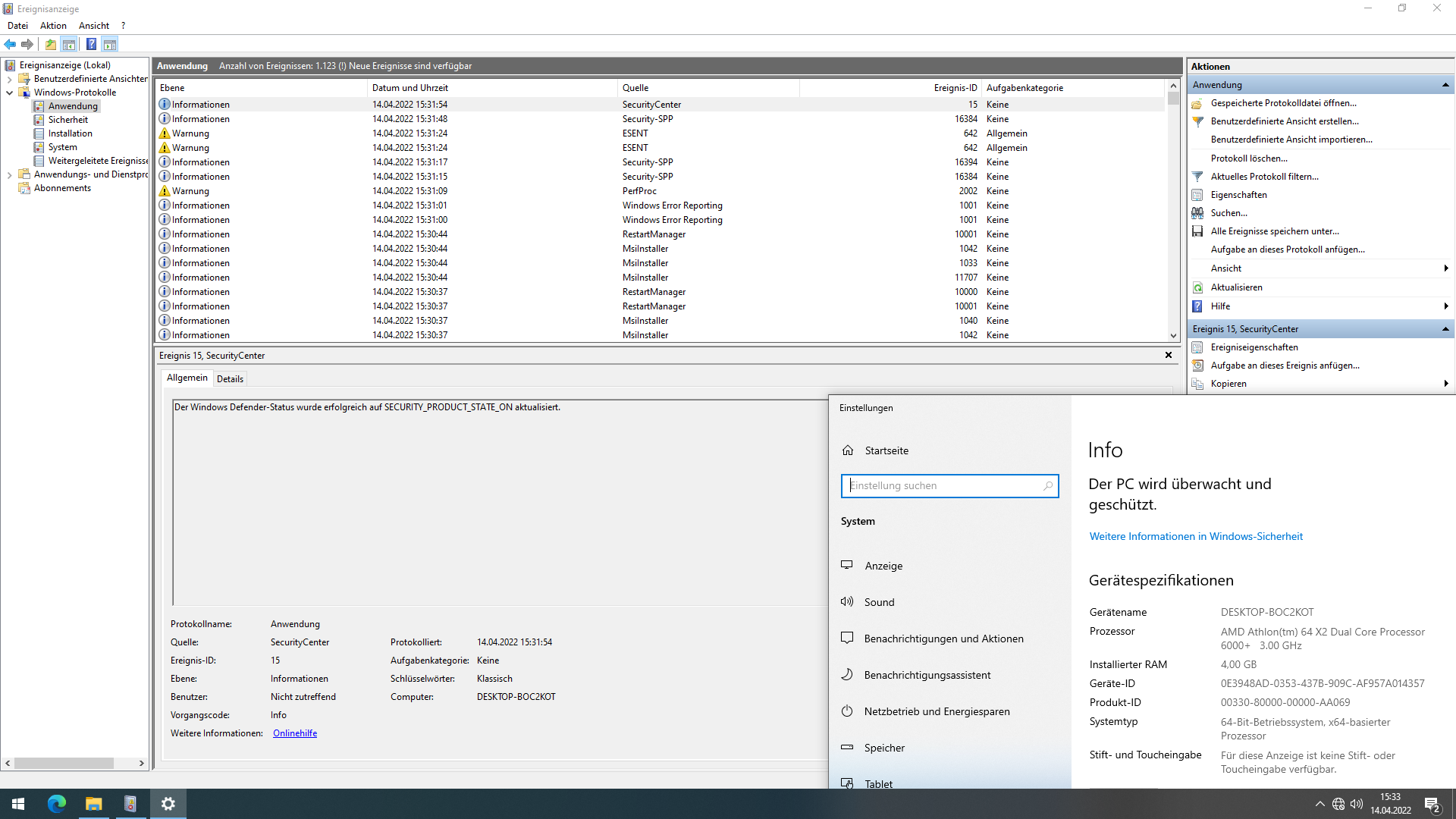Open the 'Aktion' menu
This screenshot has width=1456, height=819.
[53, 25]
